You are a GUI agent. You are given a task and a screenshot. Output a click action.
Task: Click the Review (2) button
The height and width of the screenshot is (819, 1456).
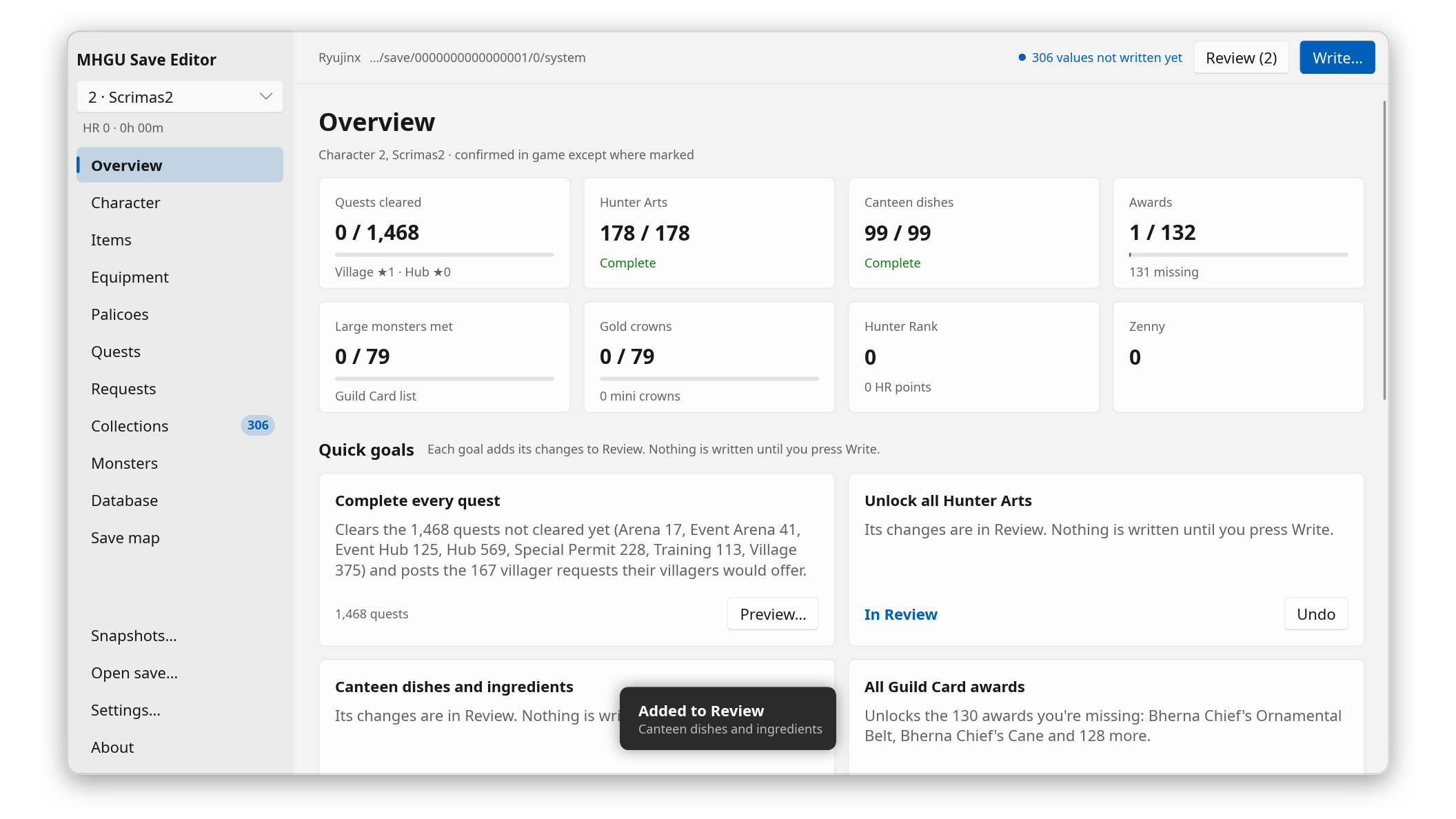[x=1241, y=58]
